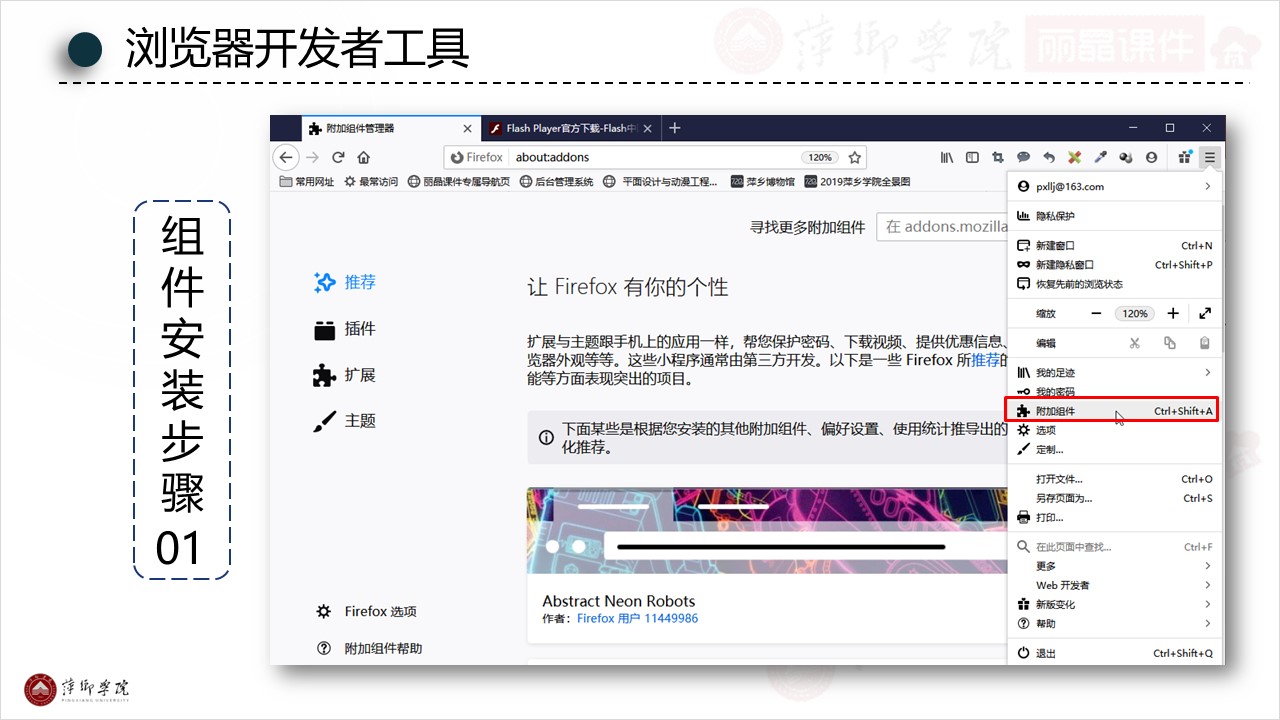Image resolution: width=1280 pixels, height=720 pixels.
Task: Open the 常用网址 bookmarks folder
Action: pyautogui.click(x=307, y=182)
